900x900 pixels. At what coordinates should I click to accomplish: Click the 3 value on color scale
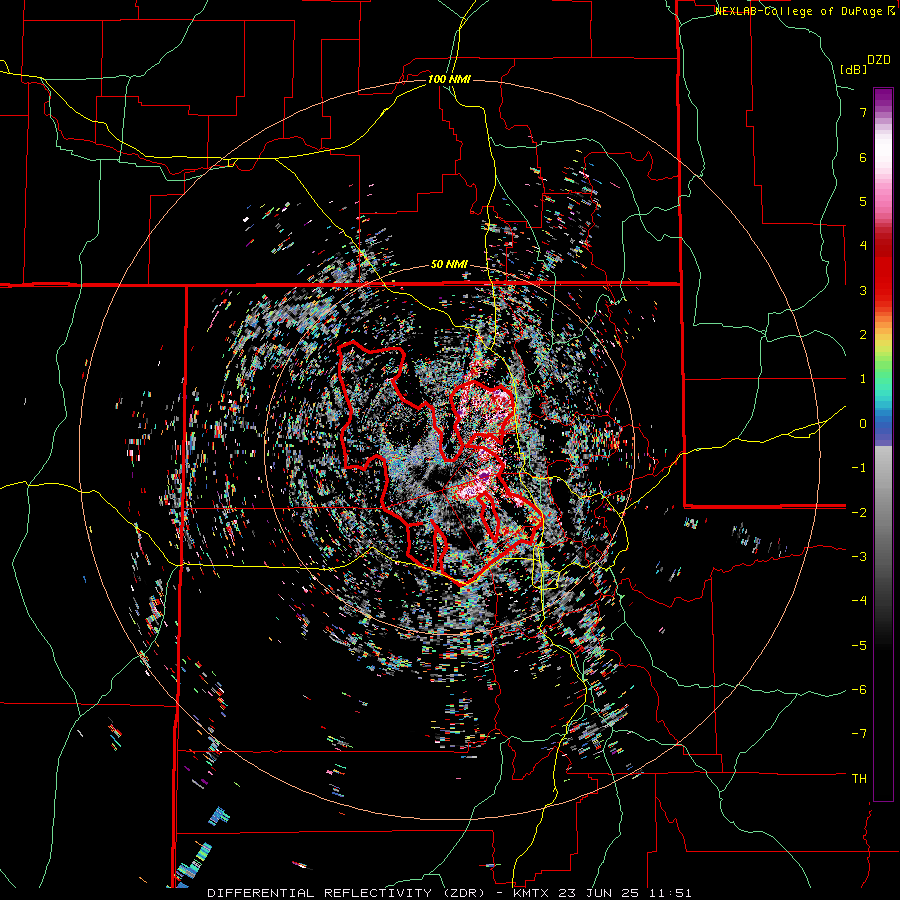(x=863, y=290)
